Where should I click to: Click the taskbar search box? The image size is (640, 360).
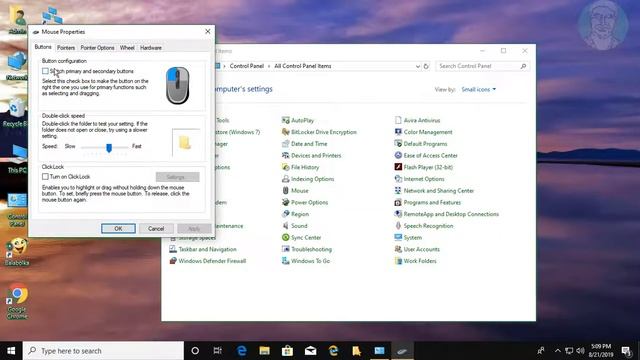pyautogui.click(x=103, y=351)
